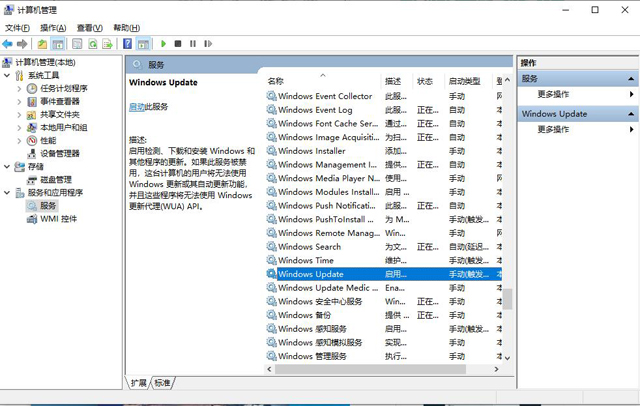
Task: Switch to the 扩展 tab
Action: (x=138, y=383)
